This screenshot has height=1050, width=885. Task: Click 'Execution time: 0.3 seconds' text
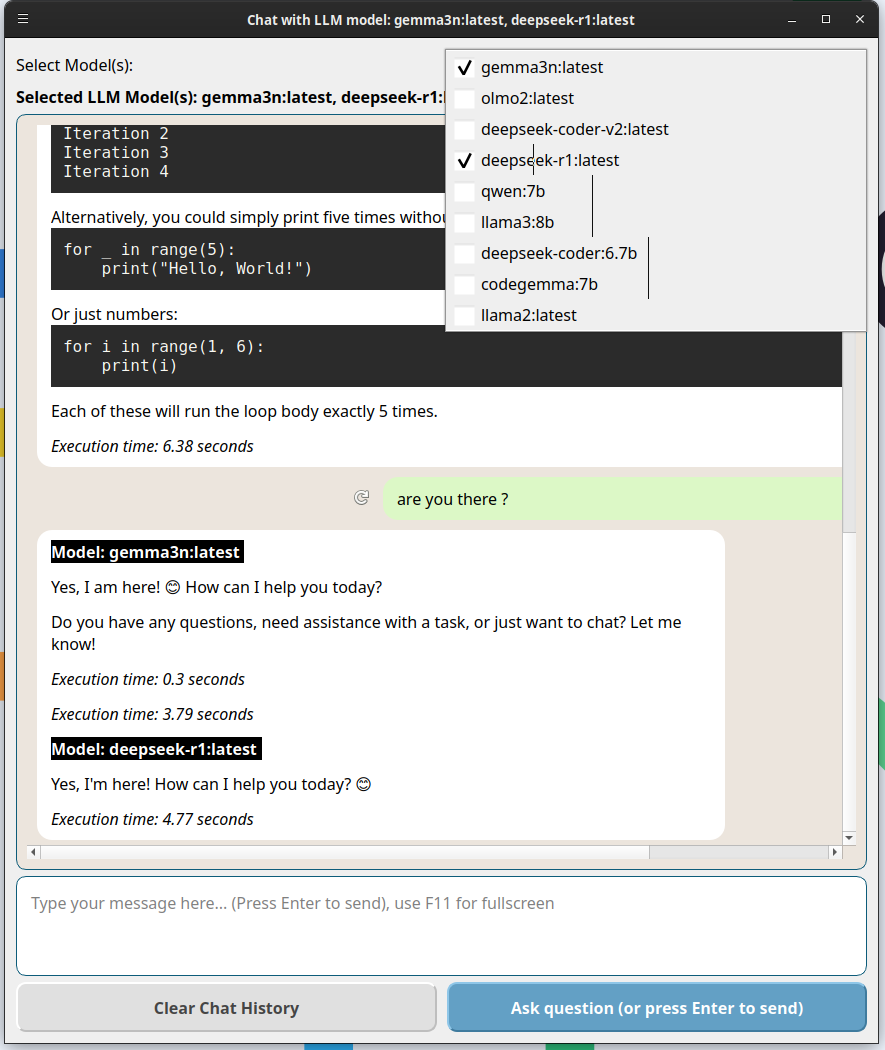148,679
